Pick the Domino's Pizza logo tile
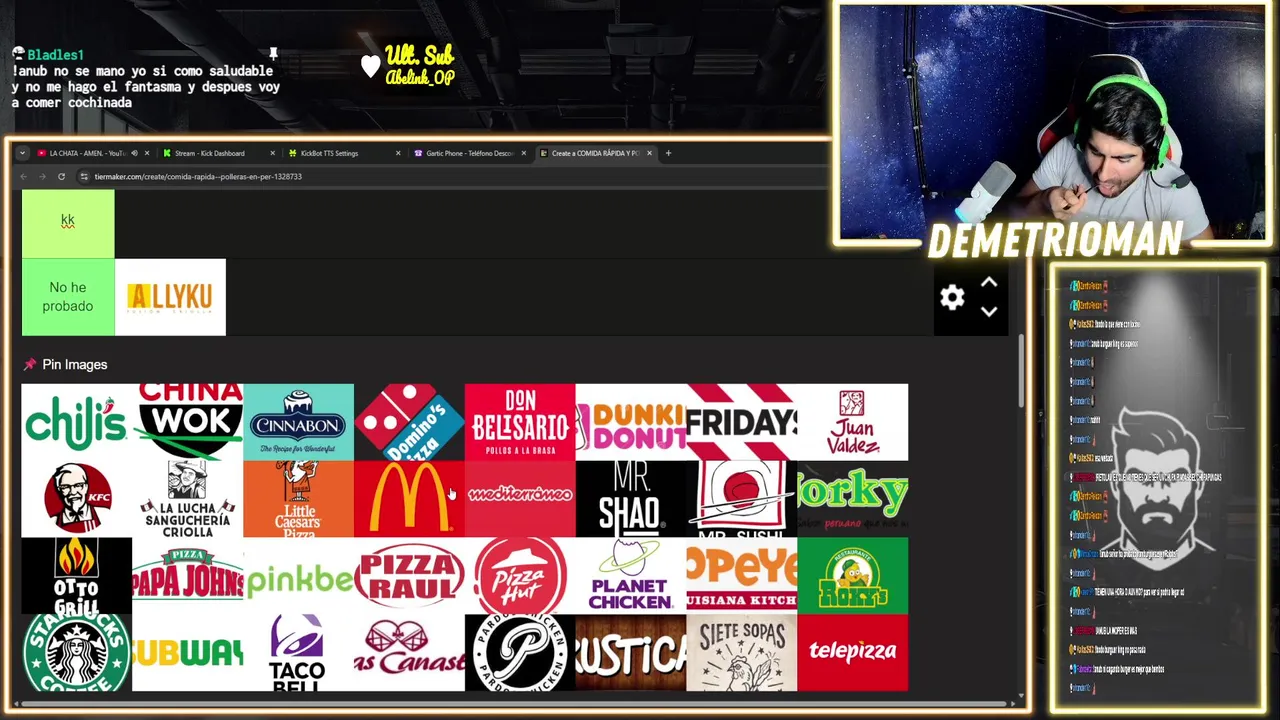This screenshot has width=1280, height=720. (x=409, y=422)
